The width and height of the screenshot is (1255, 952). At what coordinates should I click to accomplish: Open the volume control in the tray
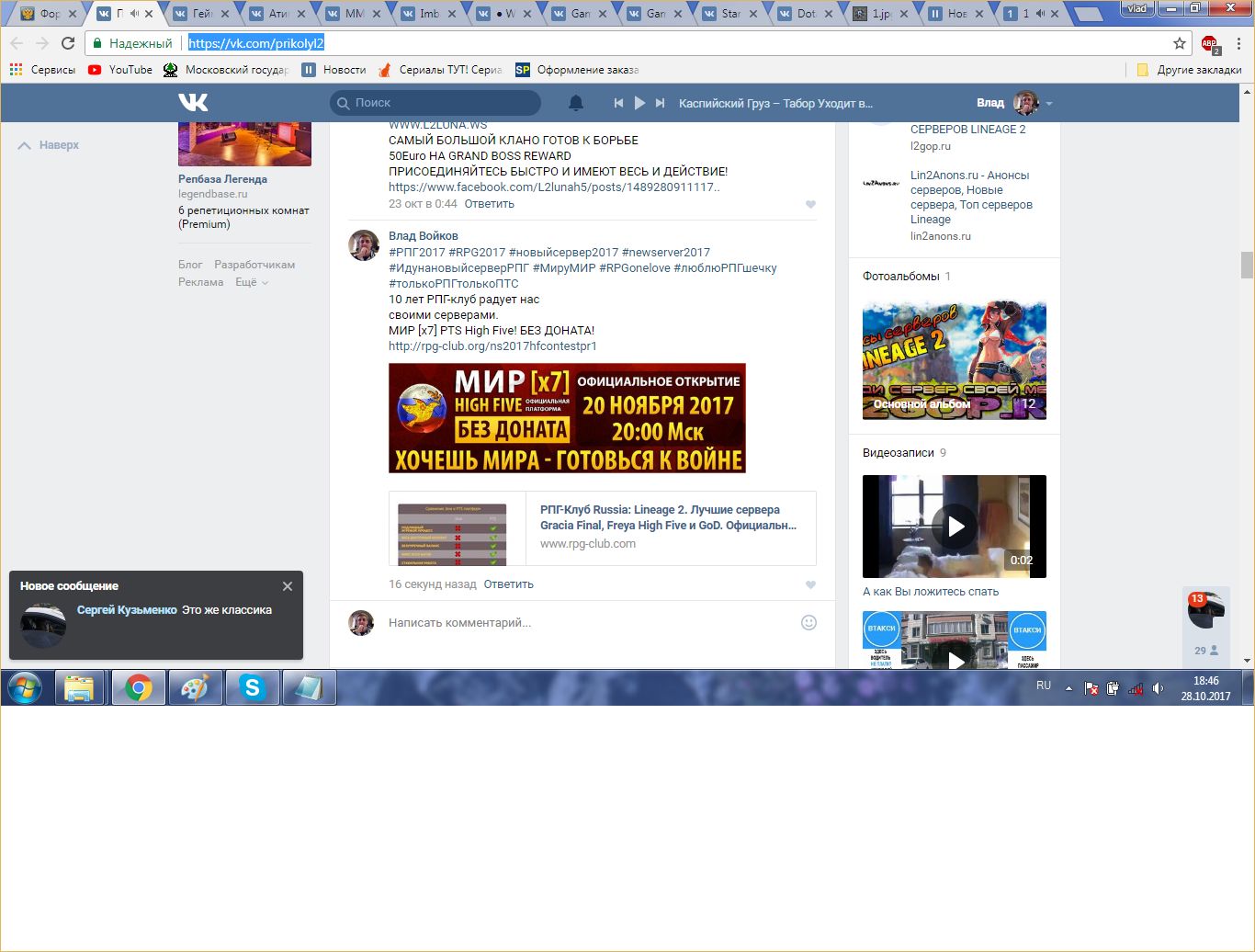pyautogui.click(x=1158, y=688)
